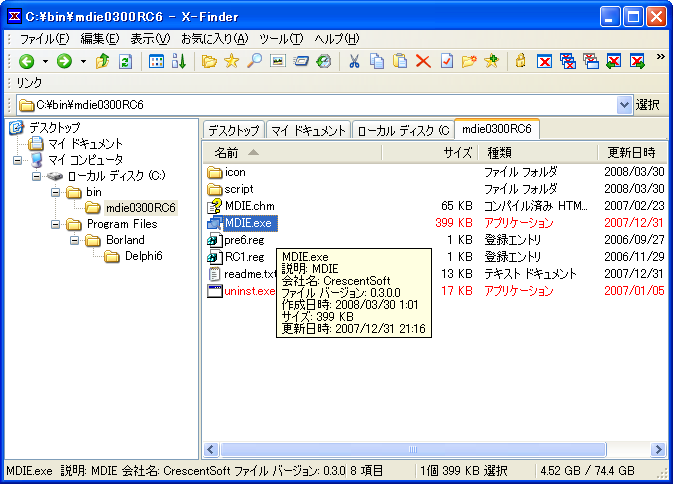673x484 pixels.
Task: Open the ツール(T) menu
Action: tap(281, 38)
